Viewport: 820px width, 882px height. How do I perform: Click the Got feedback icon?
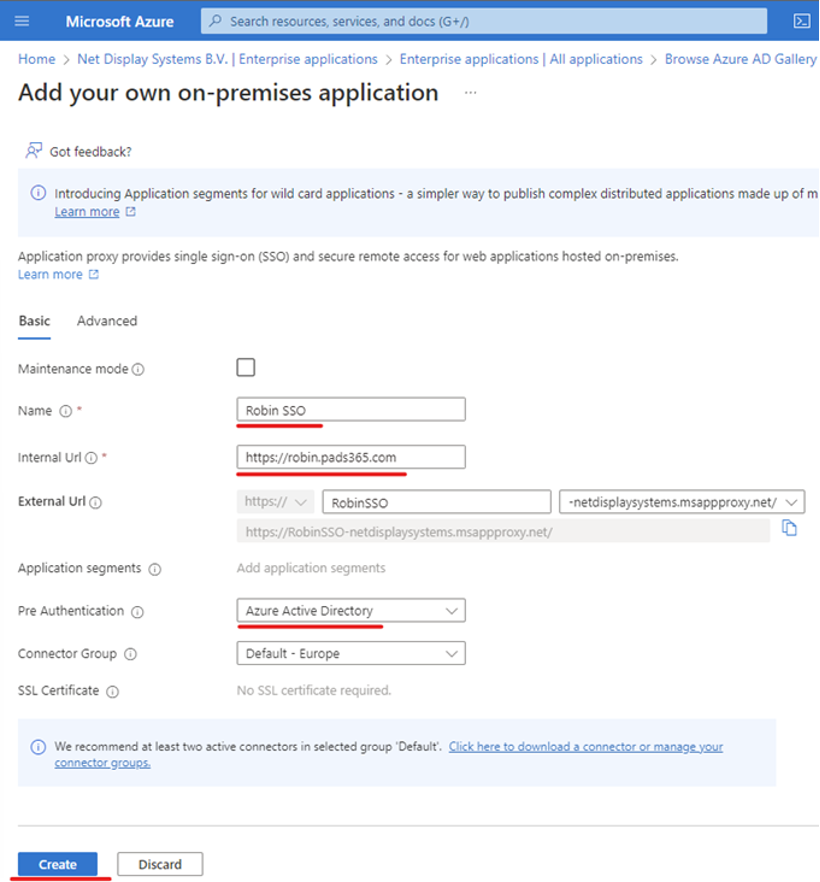[34, 151]
